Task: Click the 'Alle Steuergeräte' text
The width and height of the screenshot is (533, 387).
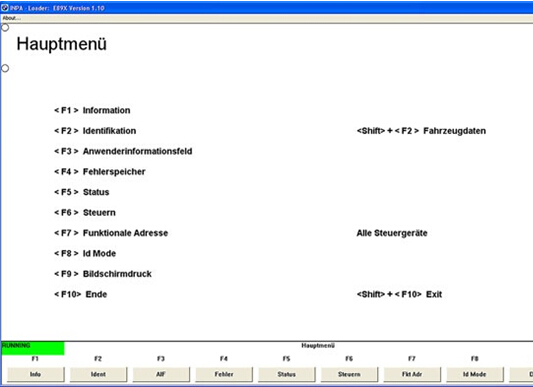Action: [392, 233]
